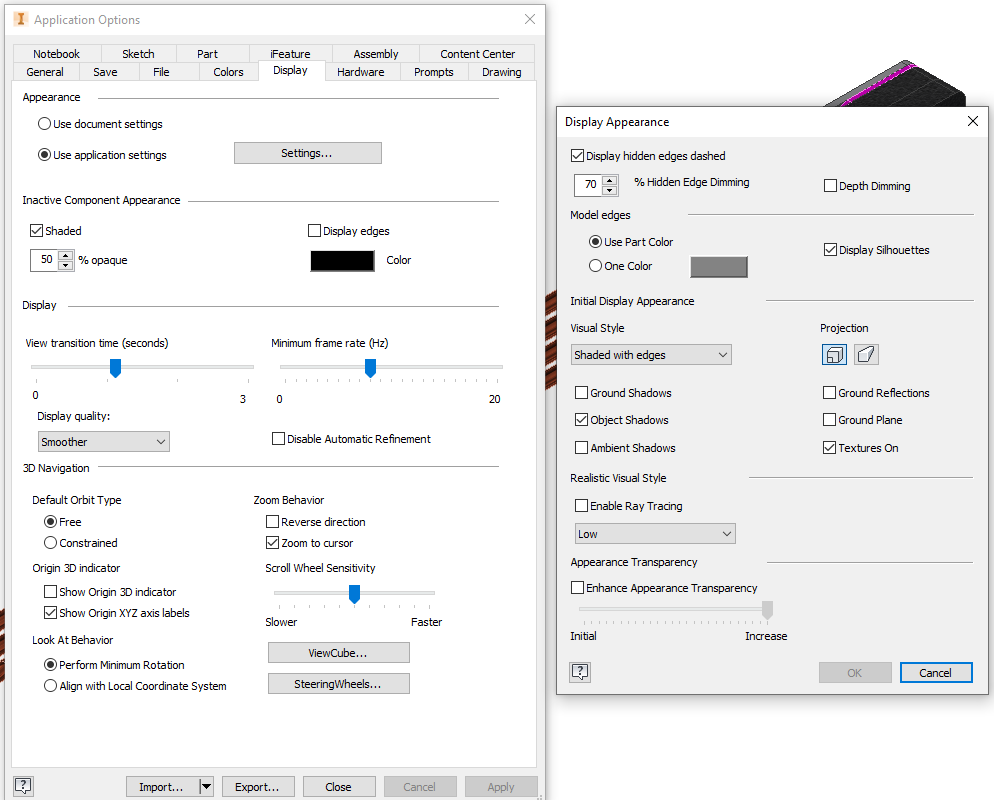Select the Constrained orbit type

coord(51,543)
